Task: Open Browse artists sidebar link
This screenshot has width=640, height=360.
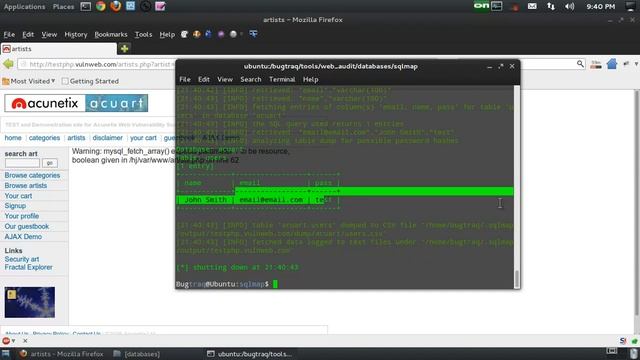Action: (x=26, y=185)
